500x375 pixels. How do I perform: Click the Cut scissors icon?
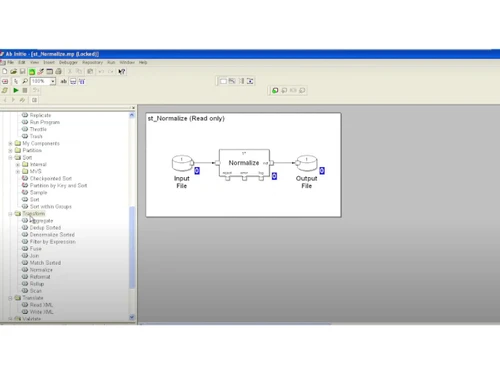click(70, 71)
